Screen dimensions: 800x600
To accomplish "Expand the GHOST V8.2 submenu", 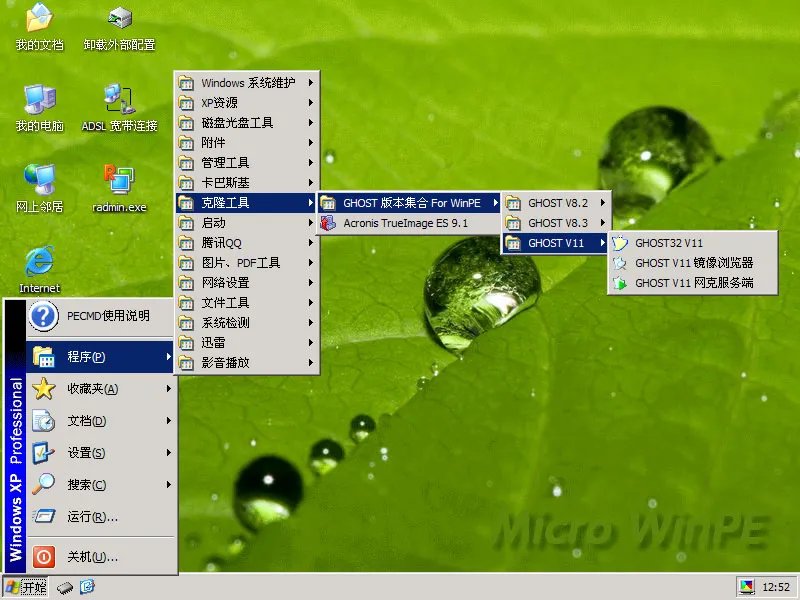I will tap(557, 202).
